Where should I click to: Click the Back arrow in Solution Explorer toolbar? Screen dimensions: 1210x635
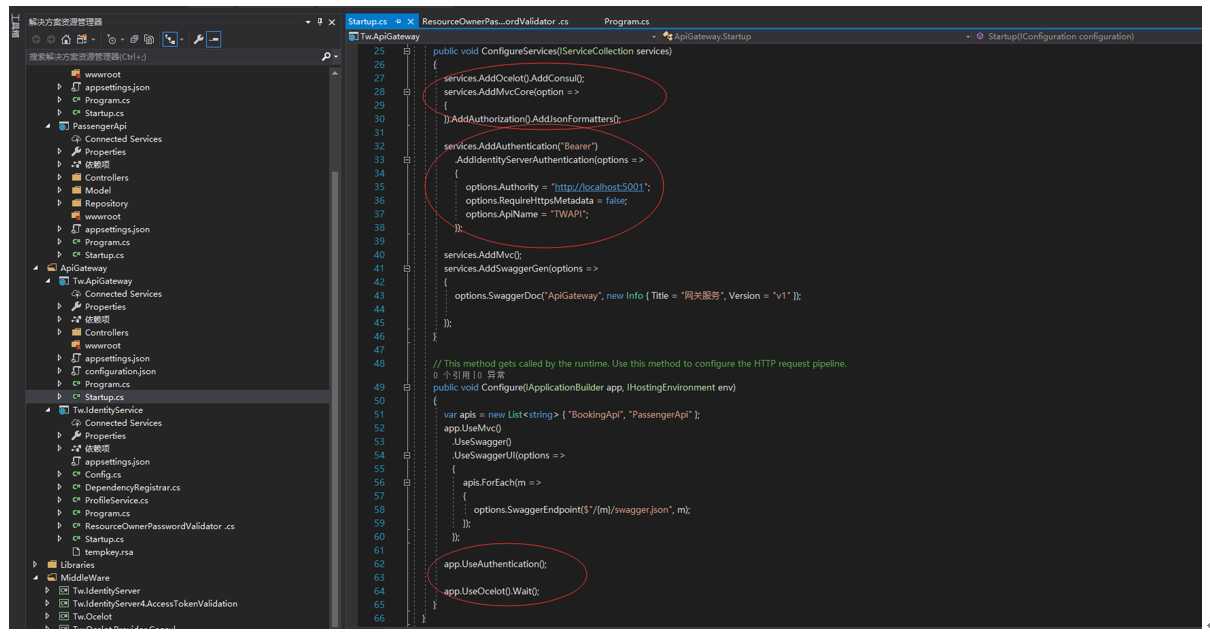tap(36, 39)
